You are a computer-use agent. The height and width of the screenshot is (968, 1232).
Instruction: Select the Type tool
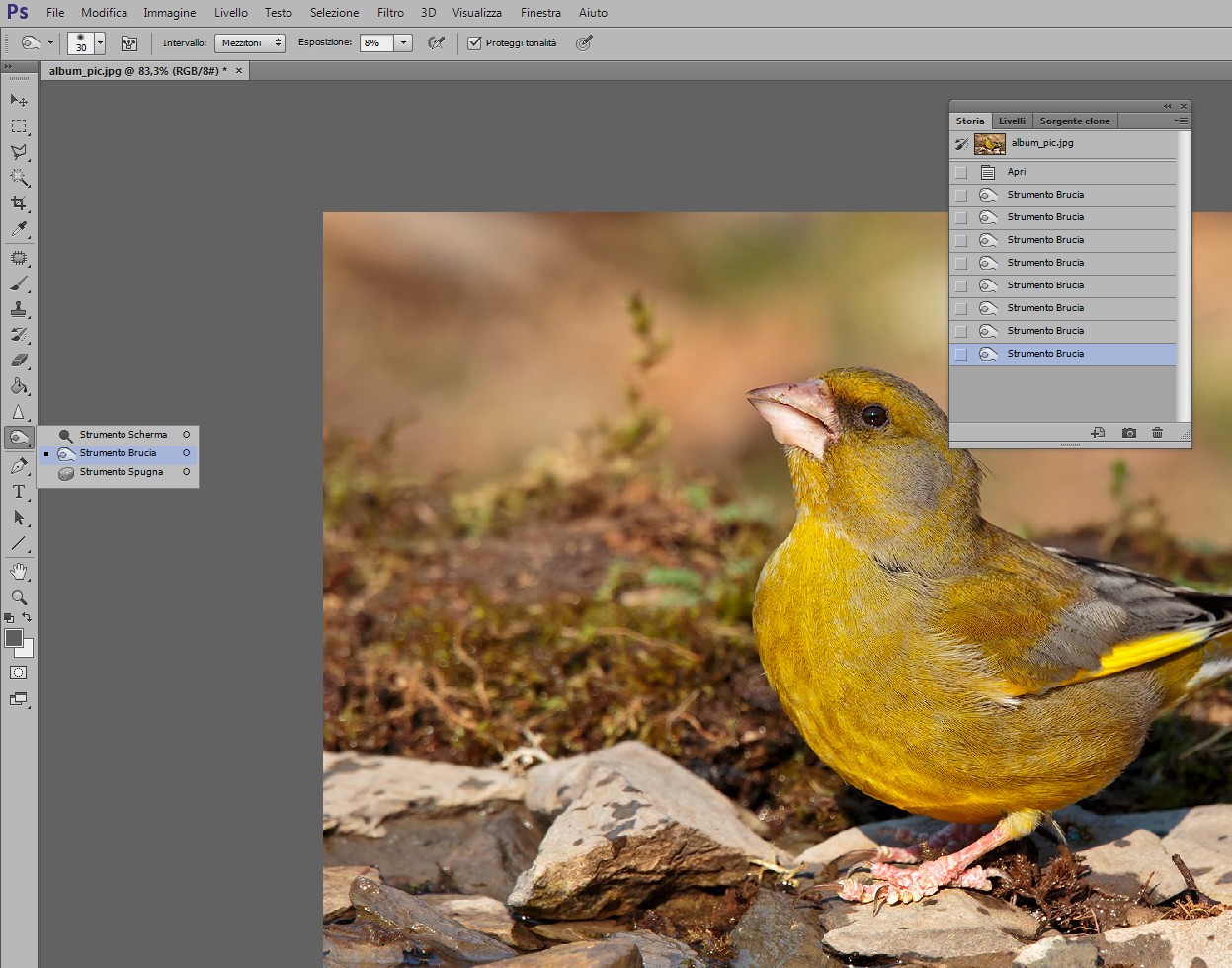(x=19, y=492)
